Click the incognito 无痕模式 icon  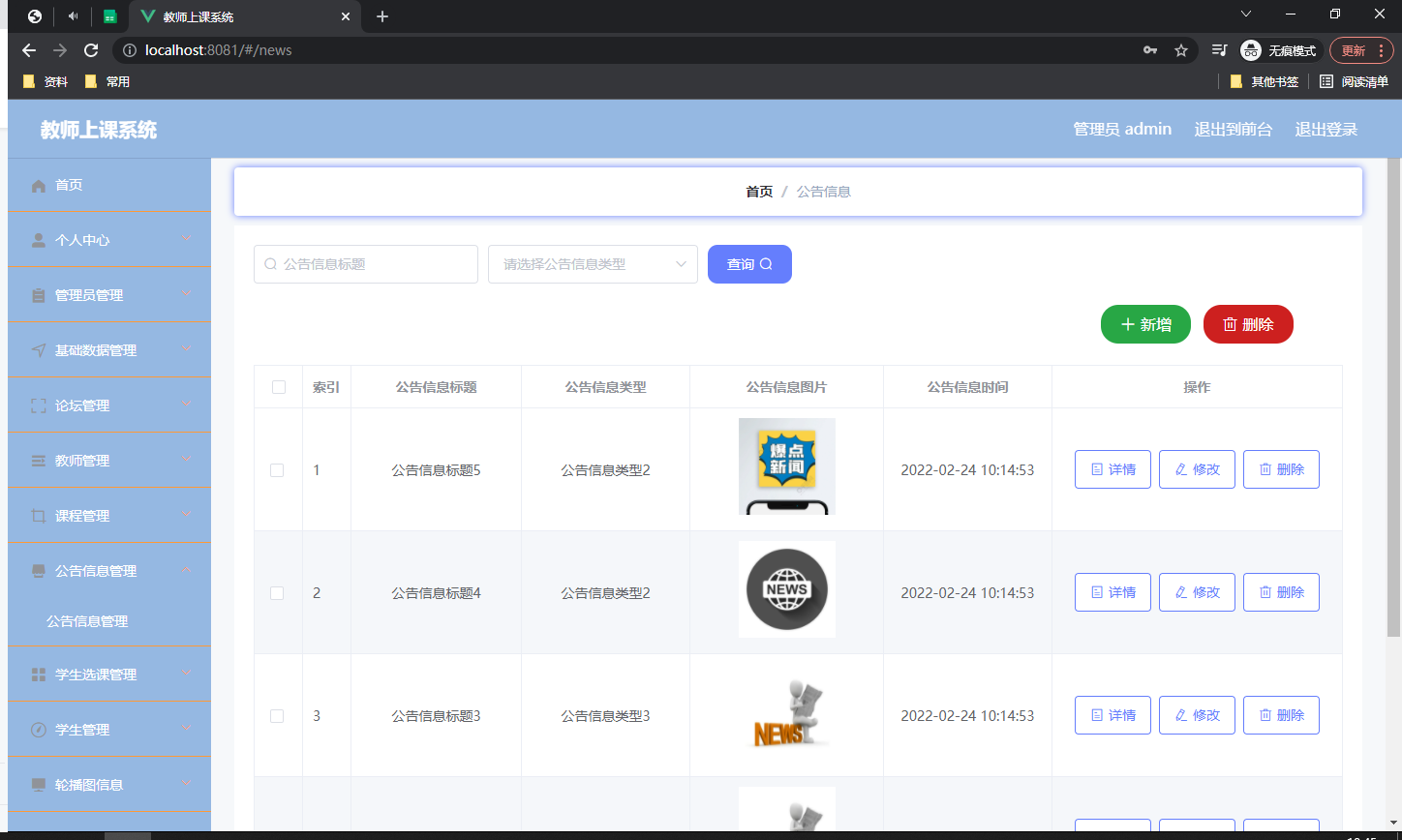click(x=1251, y=50)
